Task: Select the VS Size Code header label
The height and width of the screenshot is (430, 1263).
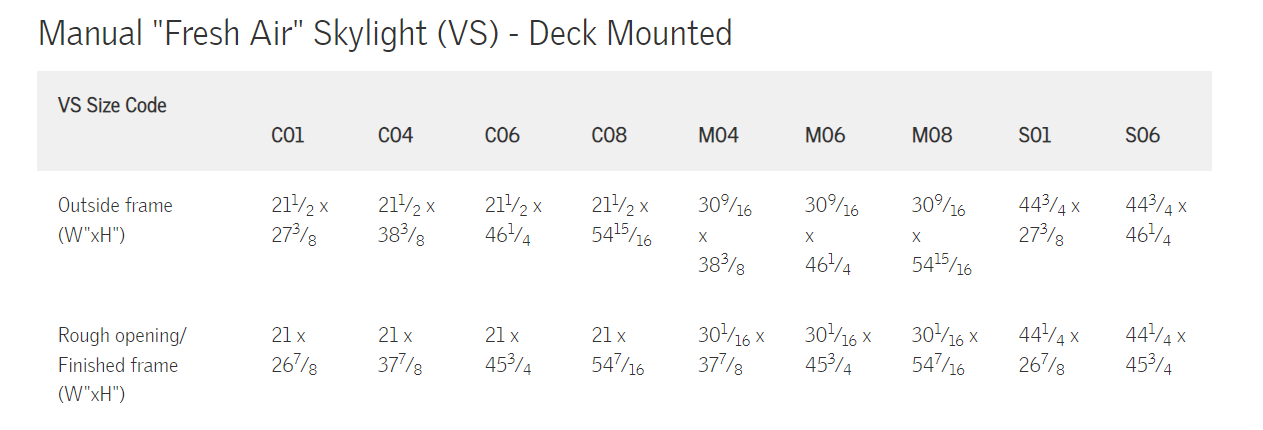Action: [x=112, y=105]
